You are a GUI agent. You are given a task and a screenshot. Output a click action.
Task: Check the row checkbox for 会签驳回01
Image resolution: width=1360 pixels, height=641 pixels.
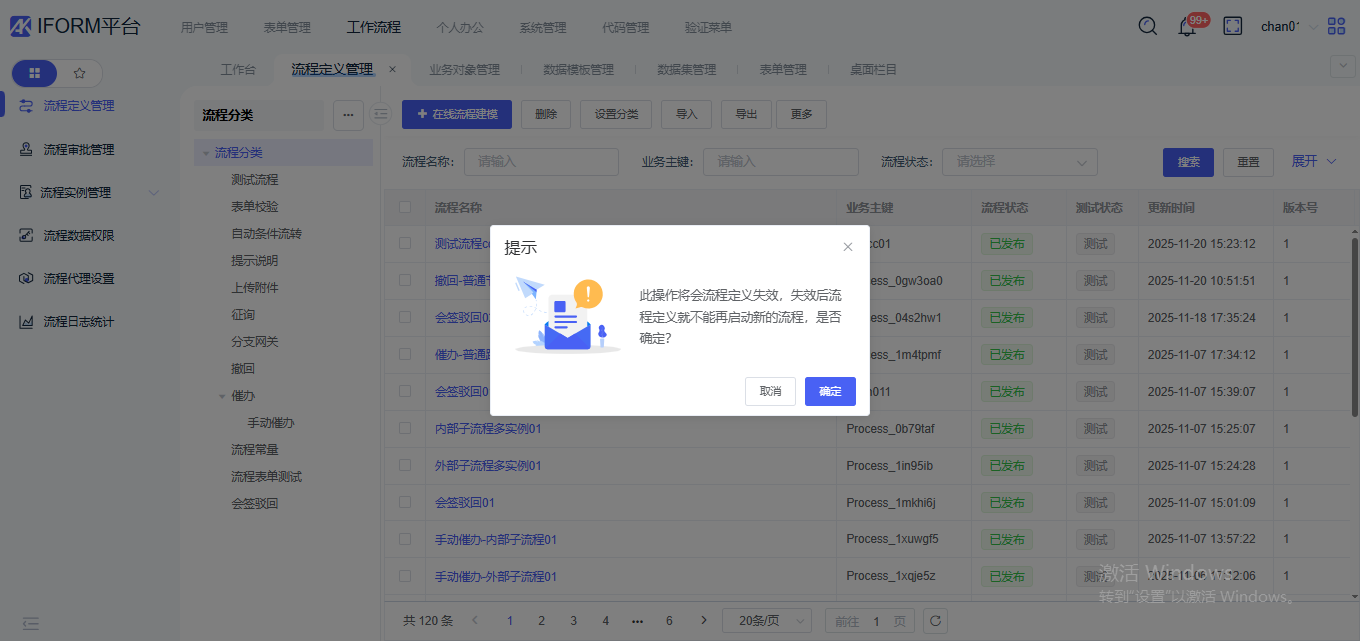tap(405, 502)
